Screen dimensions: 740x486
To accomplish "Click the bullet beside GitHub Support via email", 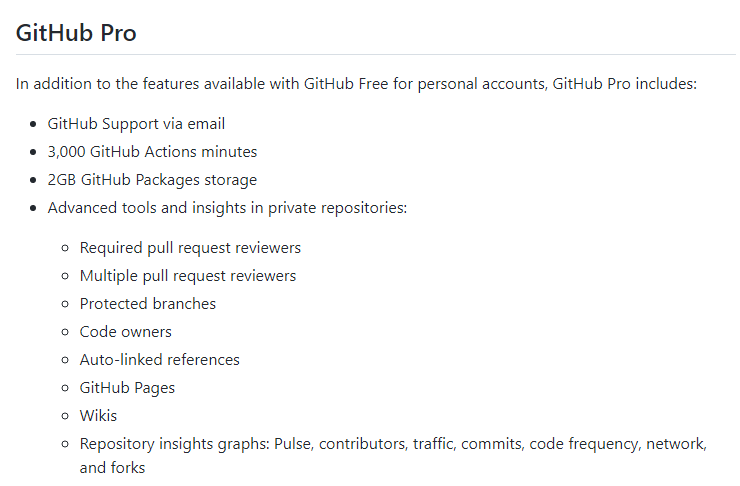I will tap(33, 125).
